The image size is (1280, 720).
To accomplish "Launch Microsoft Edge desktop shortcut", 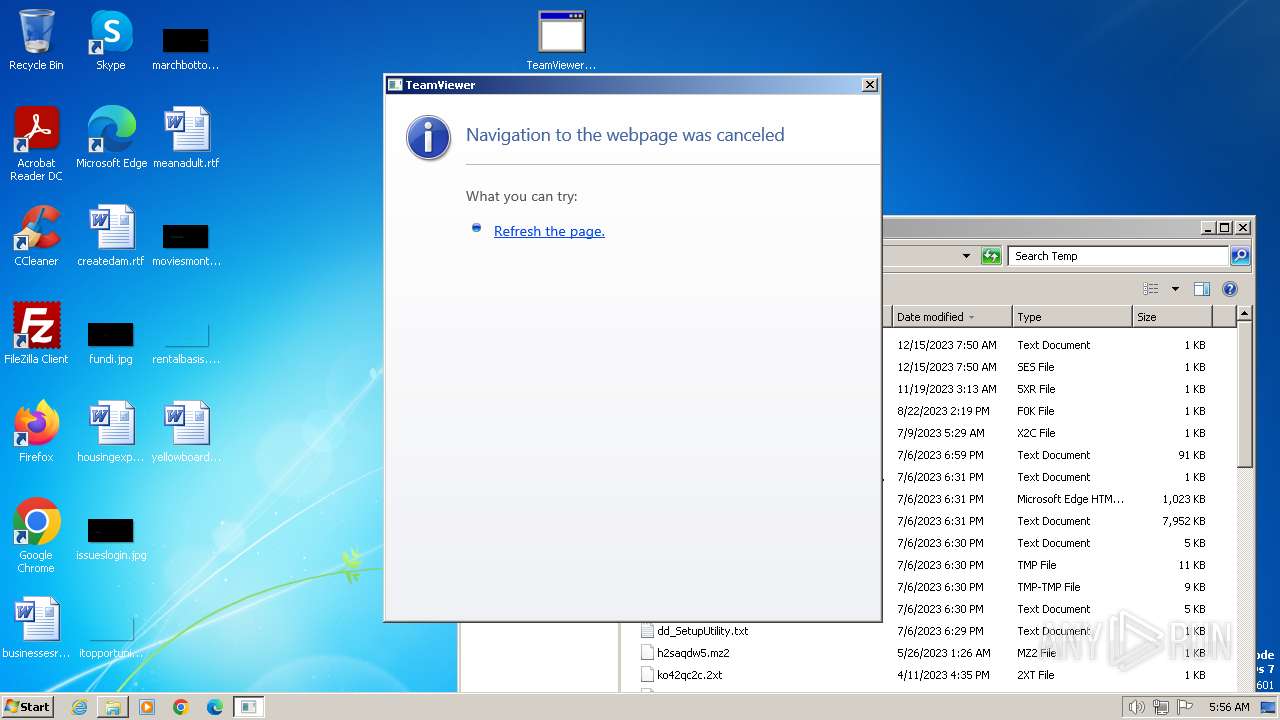I will (111, 138).
